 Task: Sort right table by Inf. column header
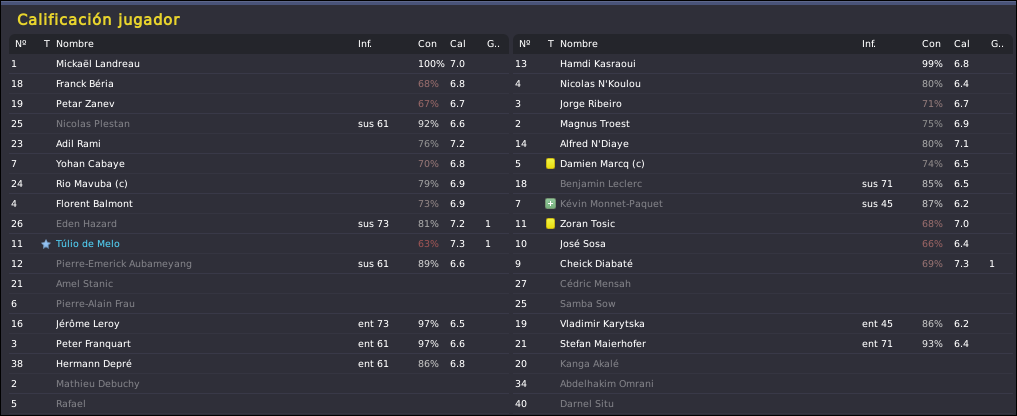click(868, 43)
